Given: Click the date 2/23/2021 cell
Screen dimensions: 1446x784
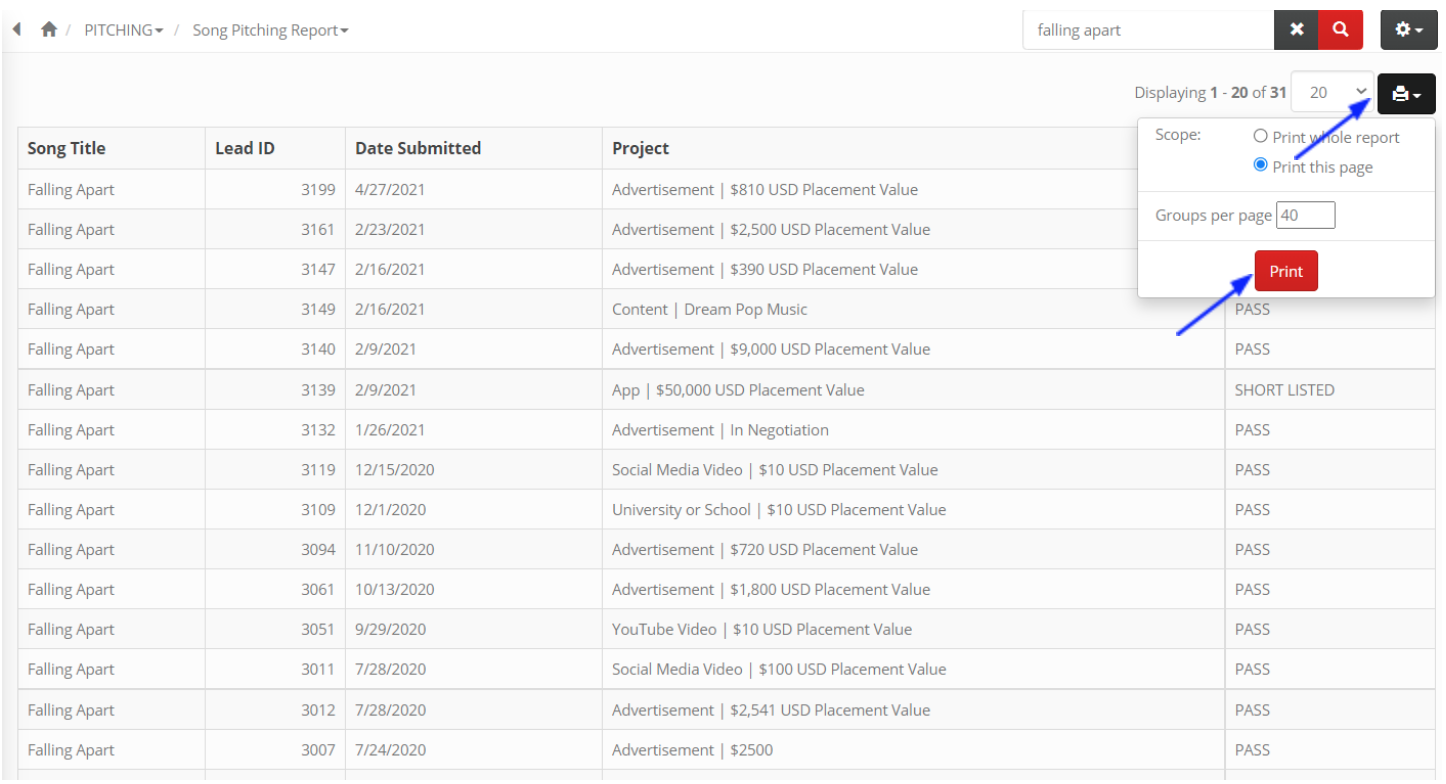Looking at the screenshot, I should (473, 229).
